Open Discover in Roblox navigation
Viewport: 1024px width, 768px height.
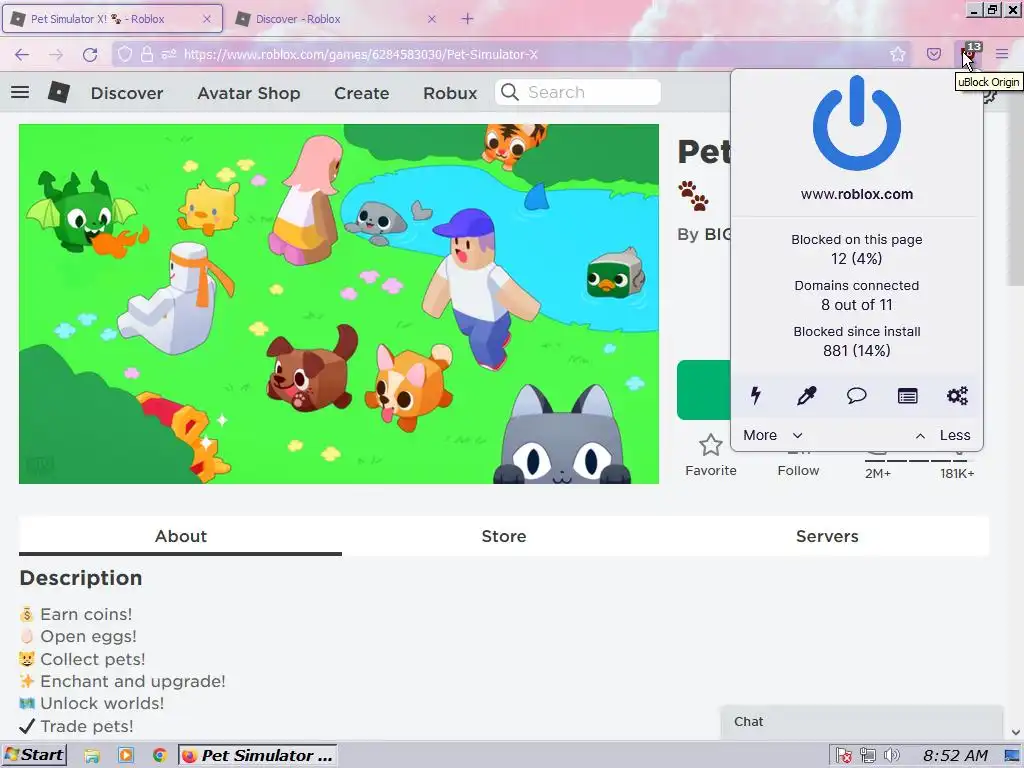tap(127, 93)
